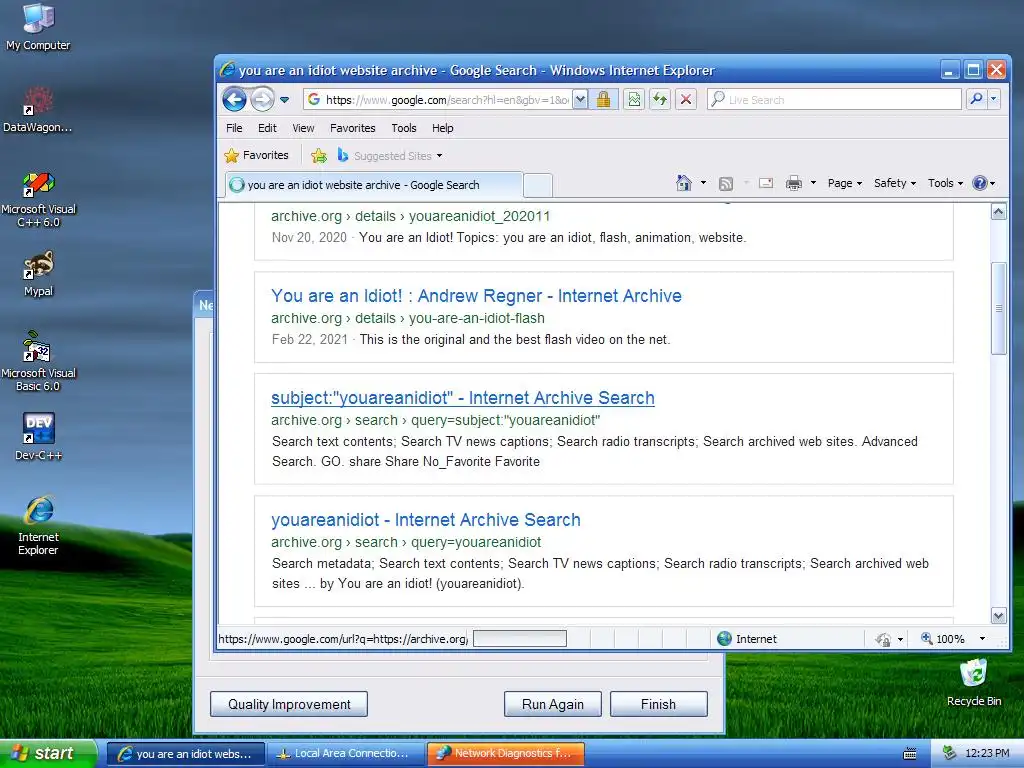Expand zoom level dropdown arrow

[982, 639]
